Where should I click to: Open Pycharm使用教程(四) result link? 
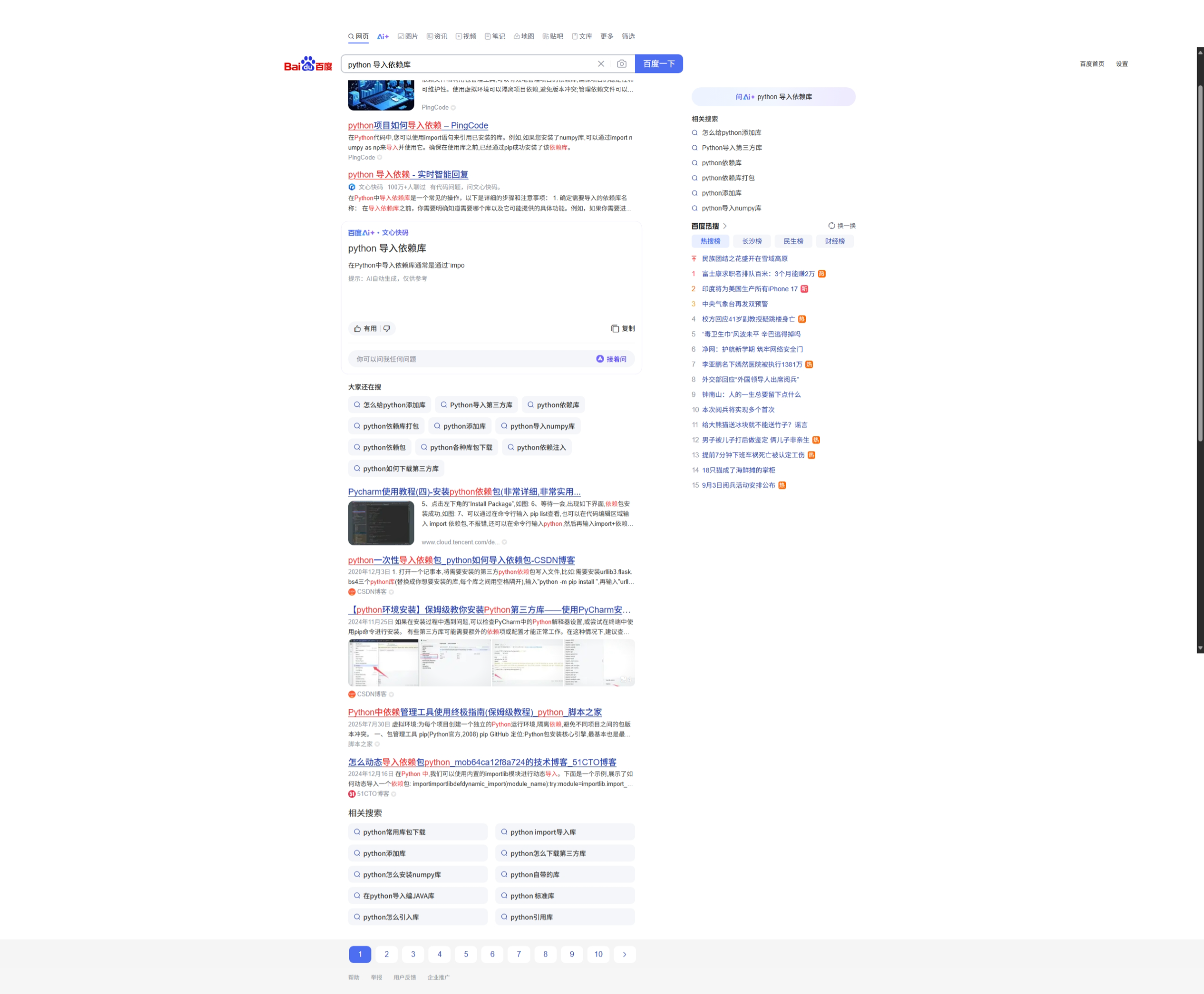coord(464,492)
